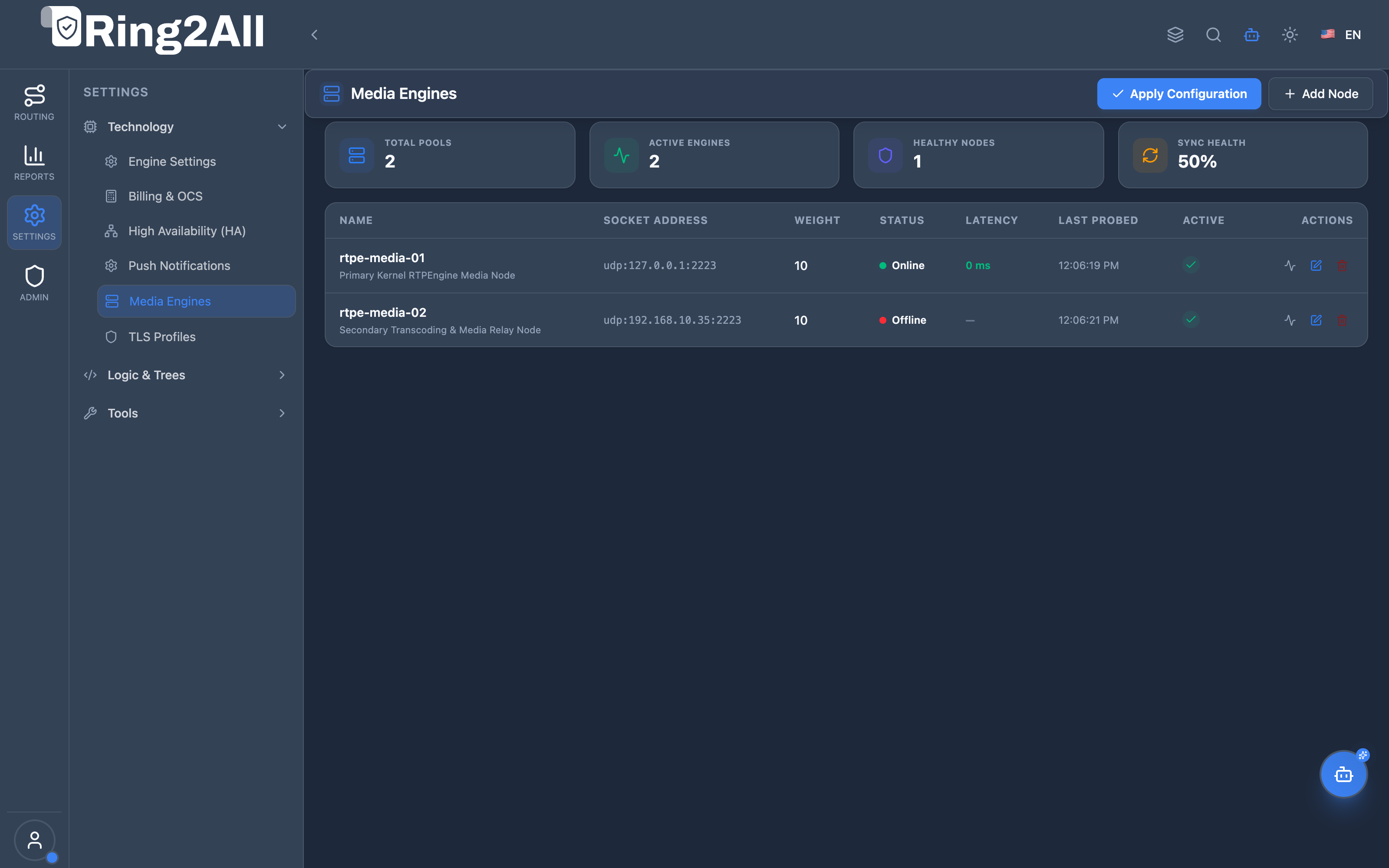Image resolution: width=1389 pixels, height=868 pixels.
Task: Edit the rtpe-media-01 node
Action: coord(1316,265)
